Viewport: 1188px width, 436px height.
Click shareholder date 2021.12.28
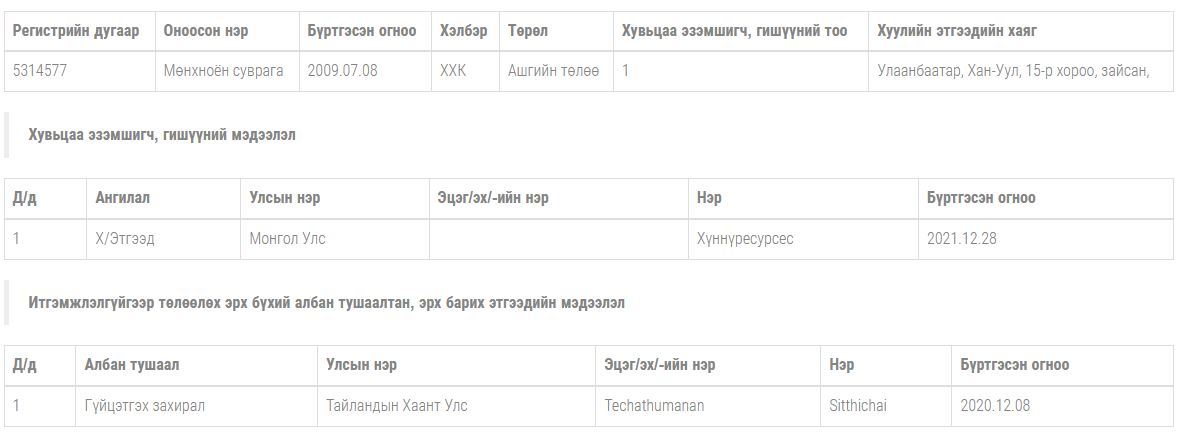(1046, 239)
